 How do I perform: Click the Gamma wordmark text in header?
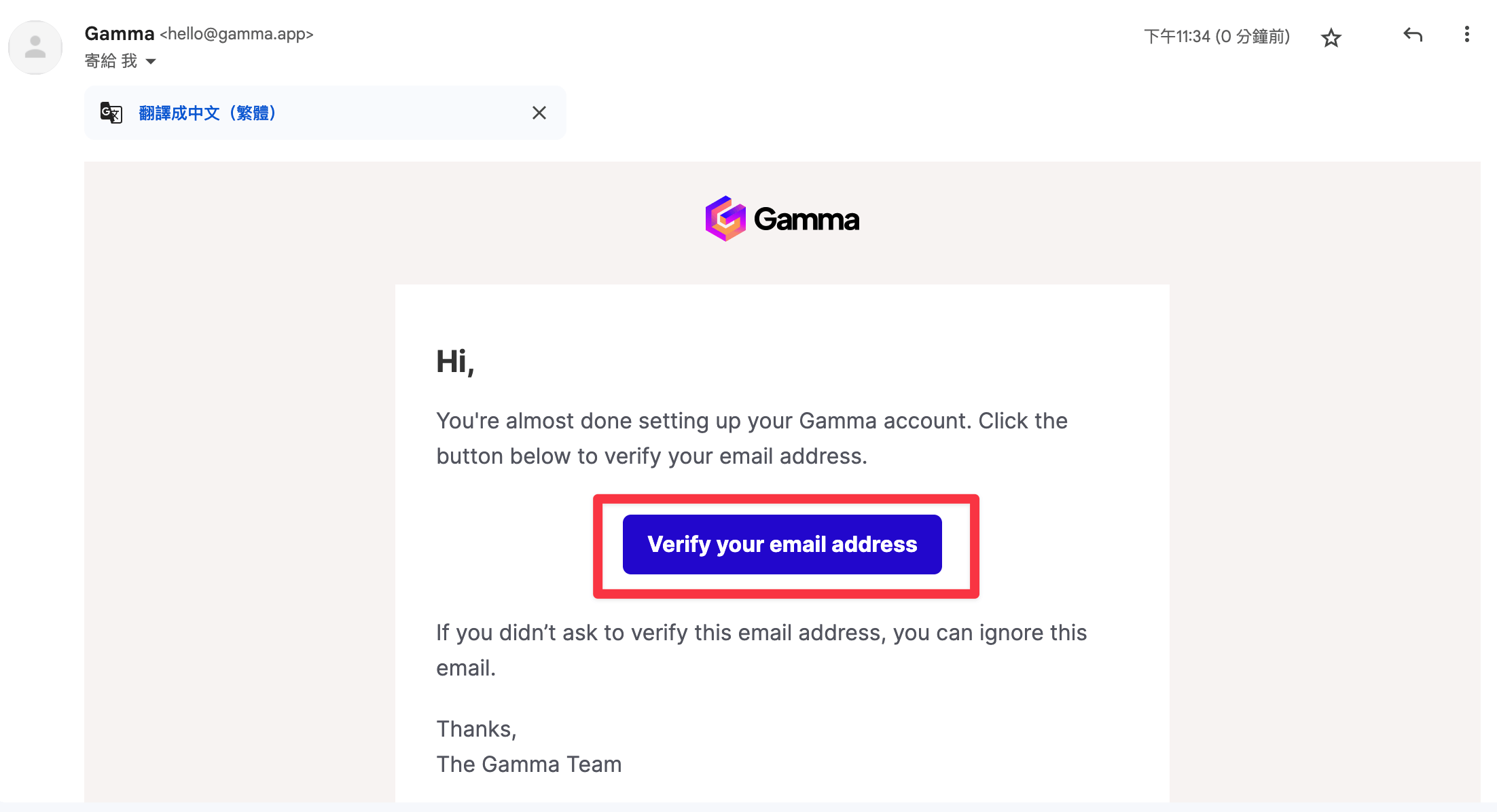[806, 219]
